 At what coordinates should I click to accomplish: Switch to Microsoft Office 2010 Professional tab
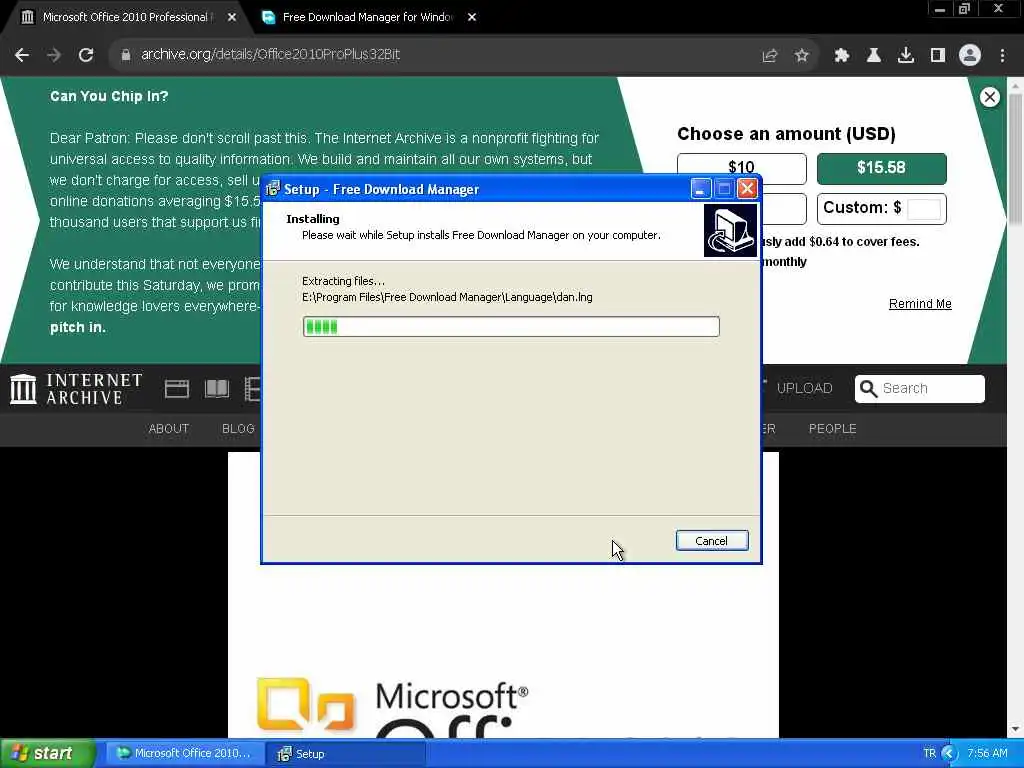[x=127, y=17]
